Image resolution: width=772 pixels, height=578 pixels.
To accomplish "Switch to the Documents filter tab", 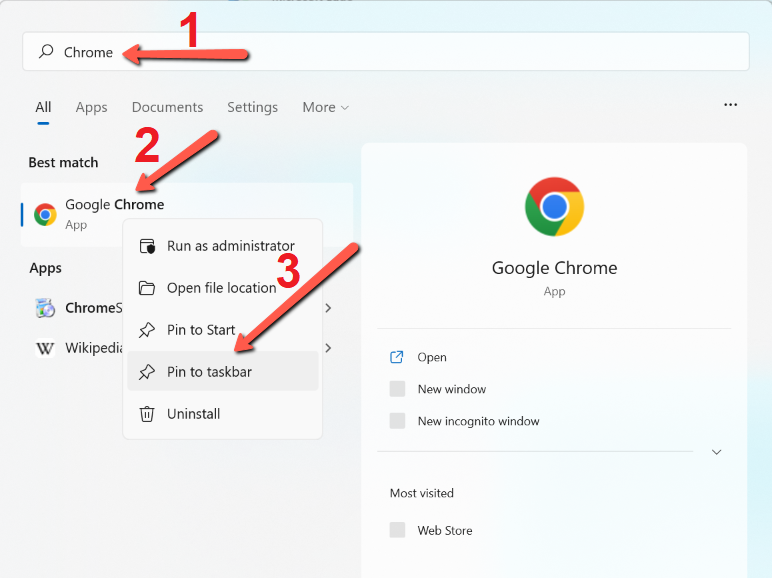I will (x=167, y=107).
